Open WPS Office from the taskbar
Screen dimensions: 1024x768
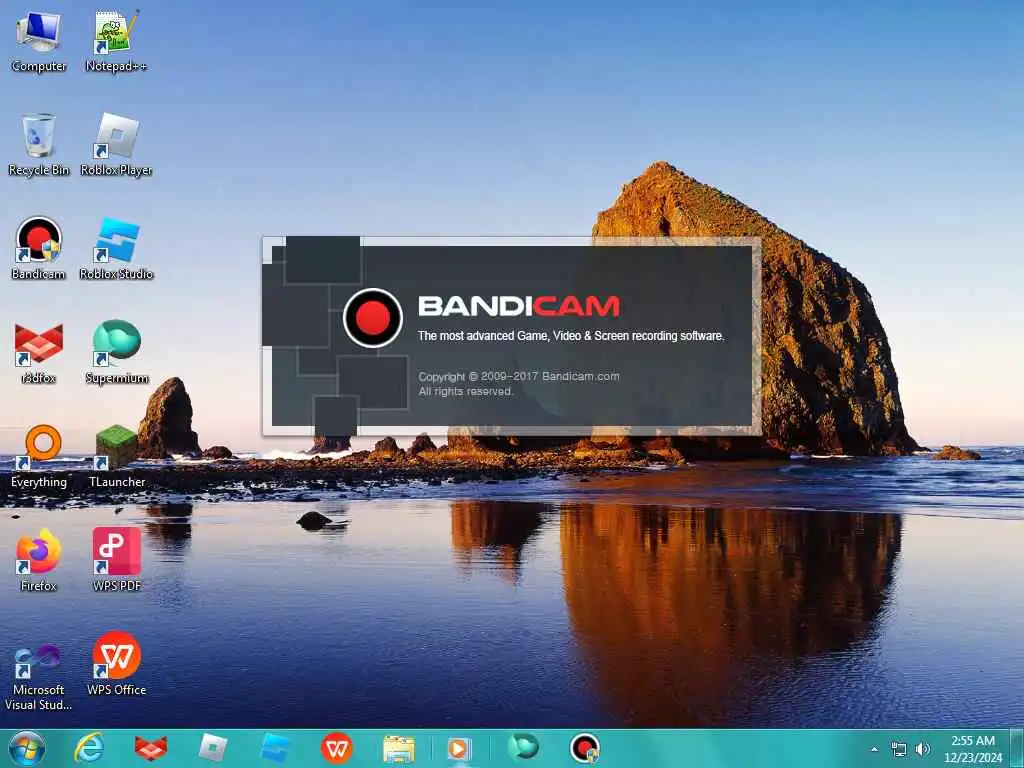(x=337, y=748)
